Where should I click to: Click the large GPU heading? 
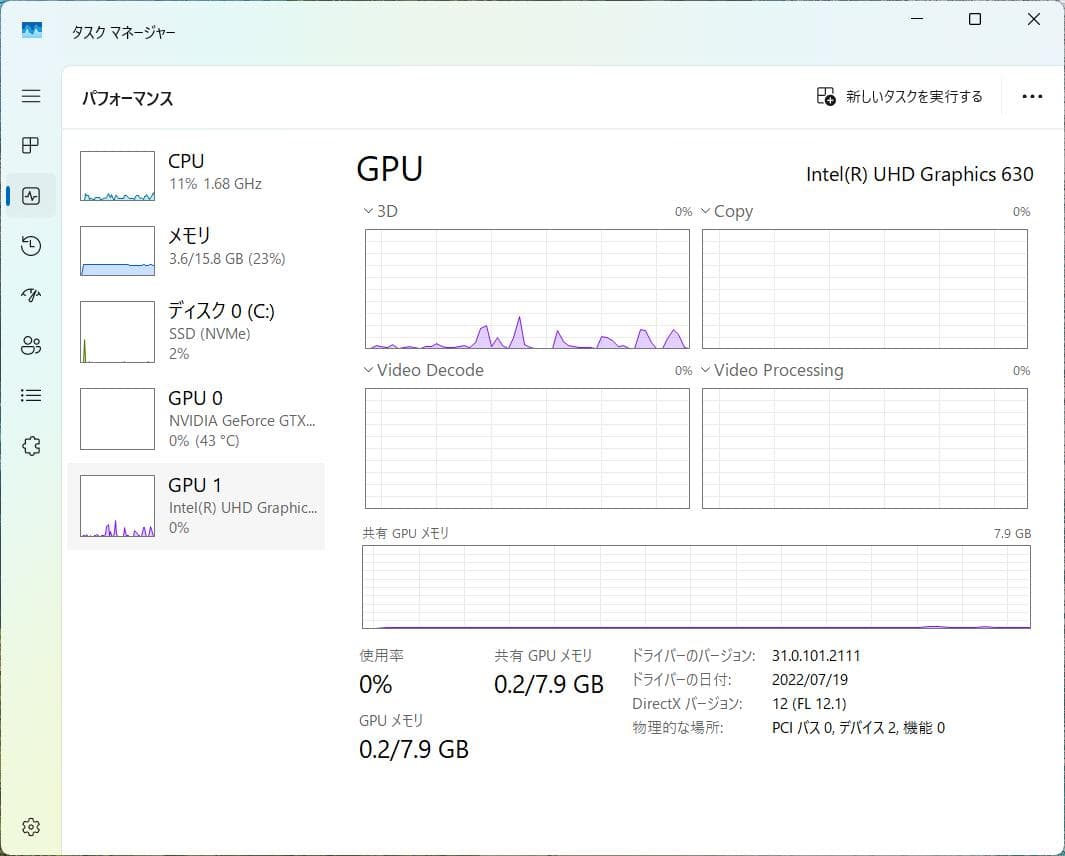click(389, 168)
